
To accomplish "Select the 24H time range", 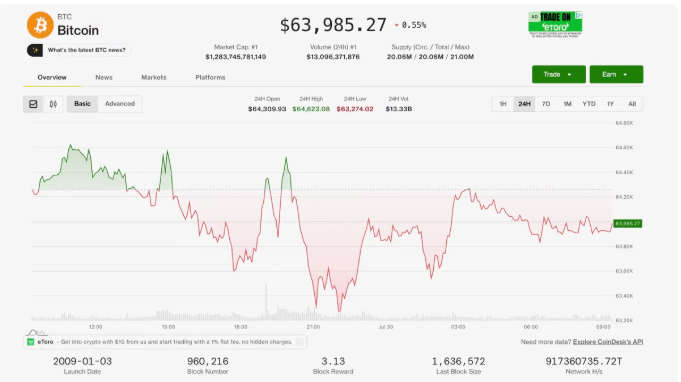I will 524,104.
